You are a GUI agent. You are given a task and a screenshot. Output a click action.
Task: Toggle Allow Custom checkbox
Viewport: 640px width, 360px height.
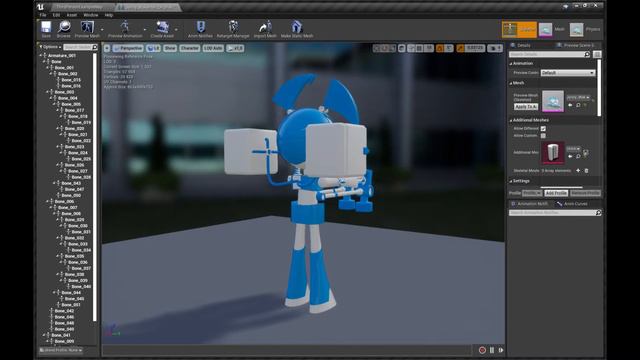(543, 136)
